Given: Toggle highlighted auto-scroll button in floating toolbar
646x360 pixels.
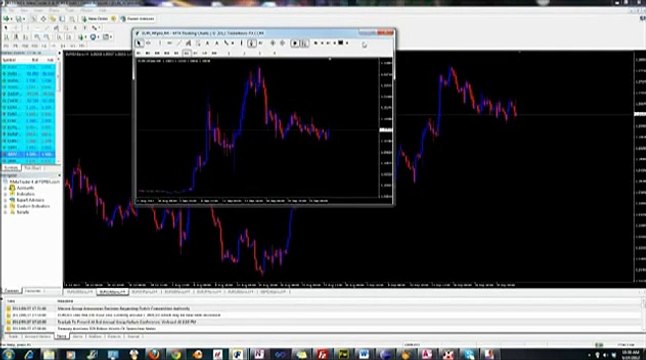Looking at the screenshot, I should (x=304, y=43).
